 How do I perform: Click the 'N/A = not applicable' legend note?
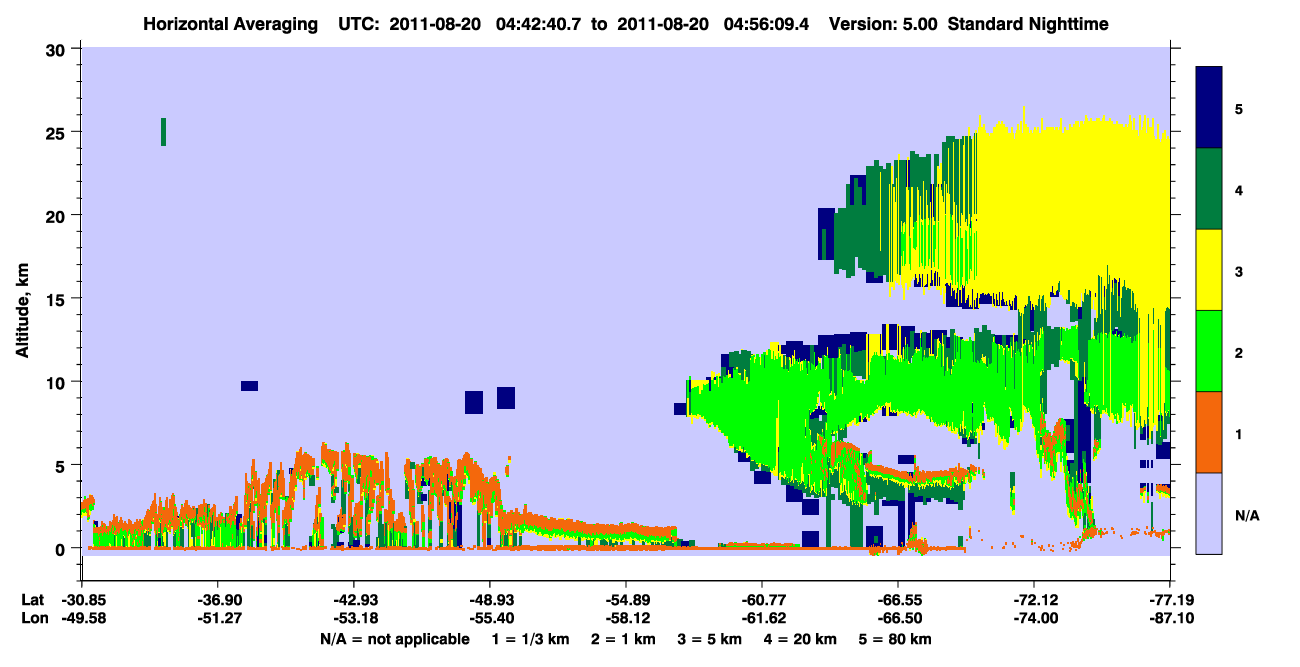[x=394, y=639]
